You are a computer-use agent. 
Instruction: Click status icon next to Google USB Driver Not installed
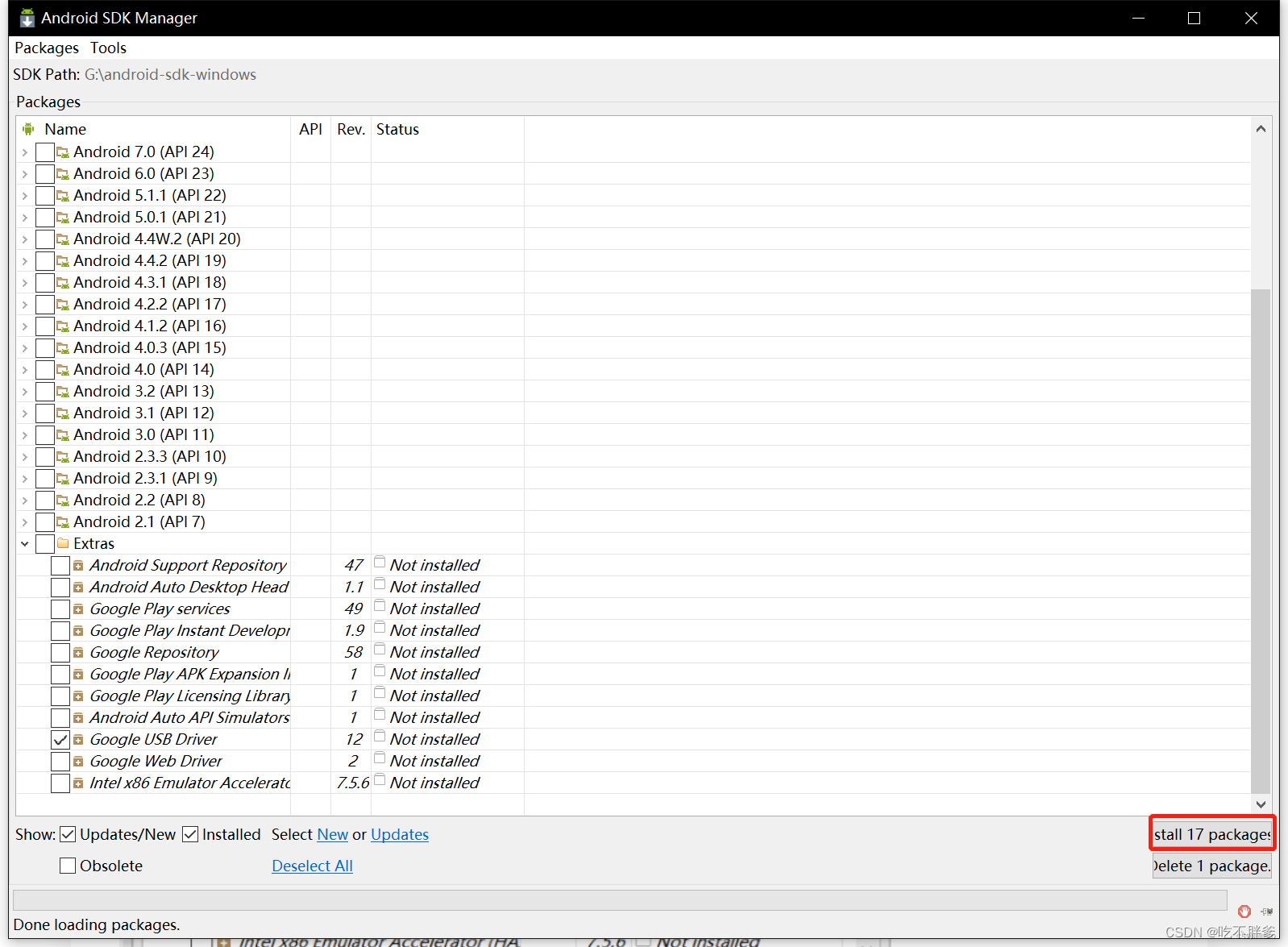coord(380,736)
